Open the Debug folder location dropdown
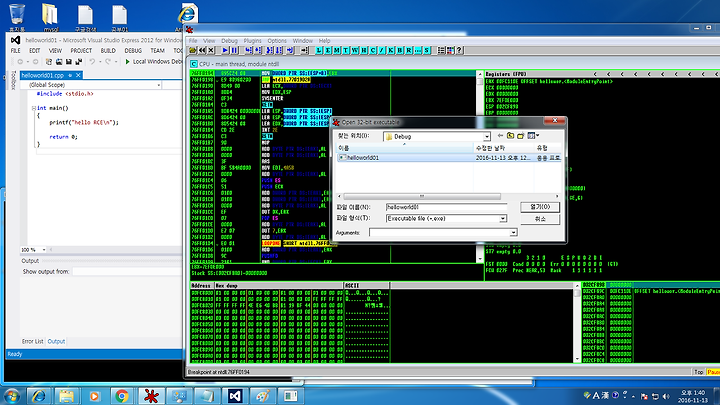 (486, 136)
